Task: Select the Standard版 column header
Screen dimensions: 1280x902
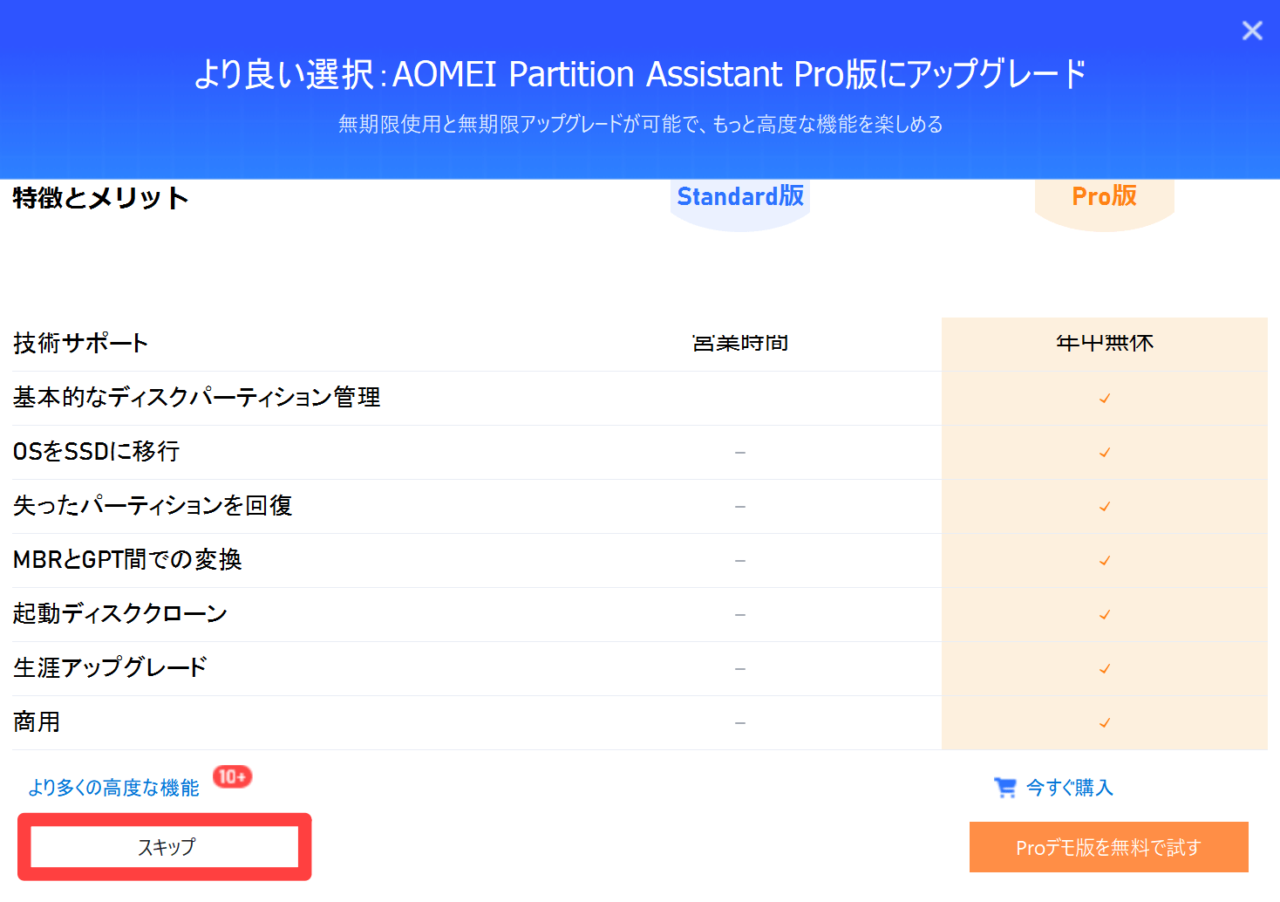Action: pyautogui.click(x=740, y=196)
